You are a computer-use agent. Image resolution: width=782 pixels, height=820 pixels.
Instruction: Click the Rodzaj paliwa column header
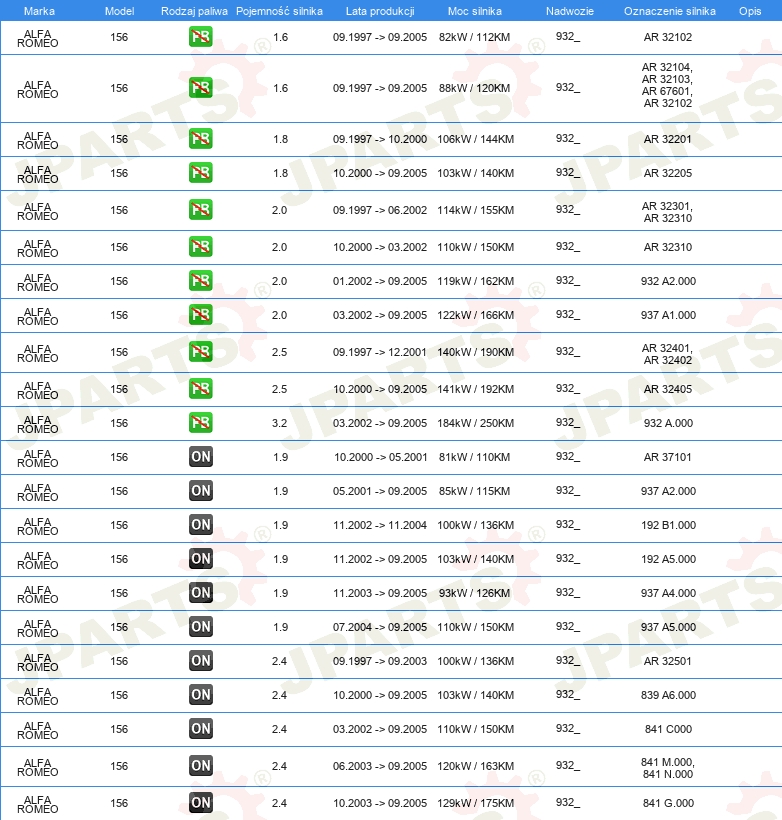coord(194,11)
